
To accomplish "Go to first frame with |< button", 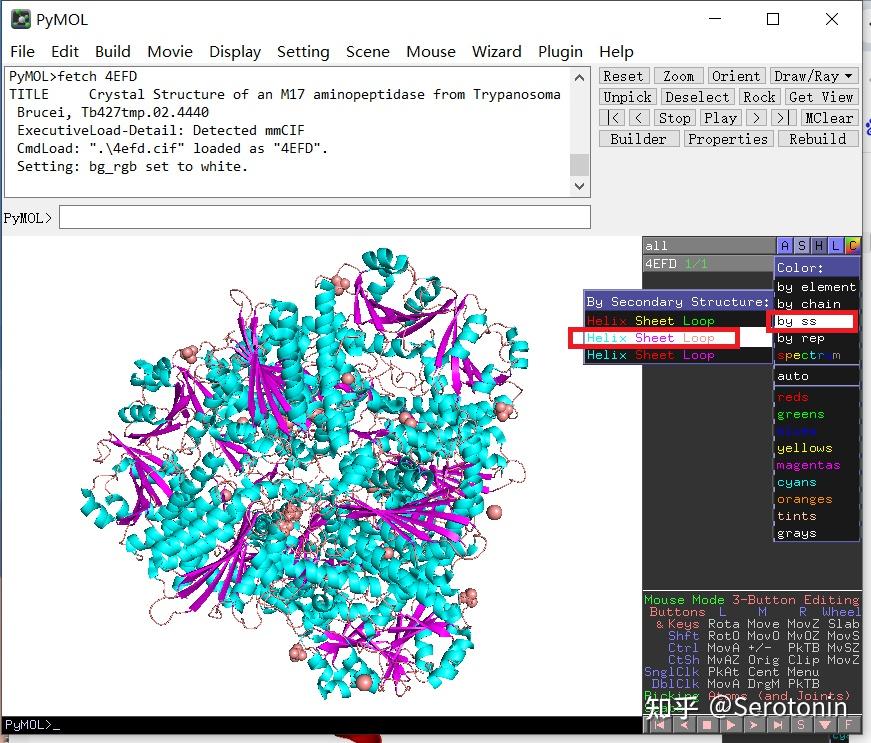I will (612, 118).
